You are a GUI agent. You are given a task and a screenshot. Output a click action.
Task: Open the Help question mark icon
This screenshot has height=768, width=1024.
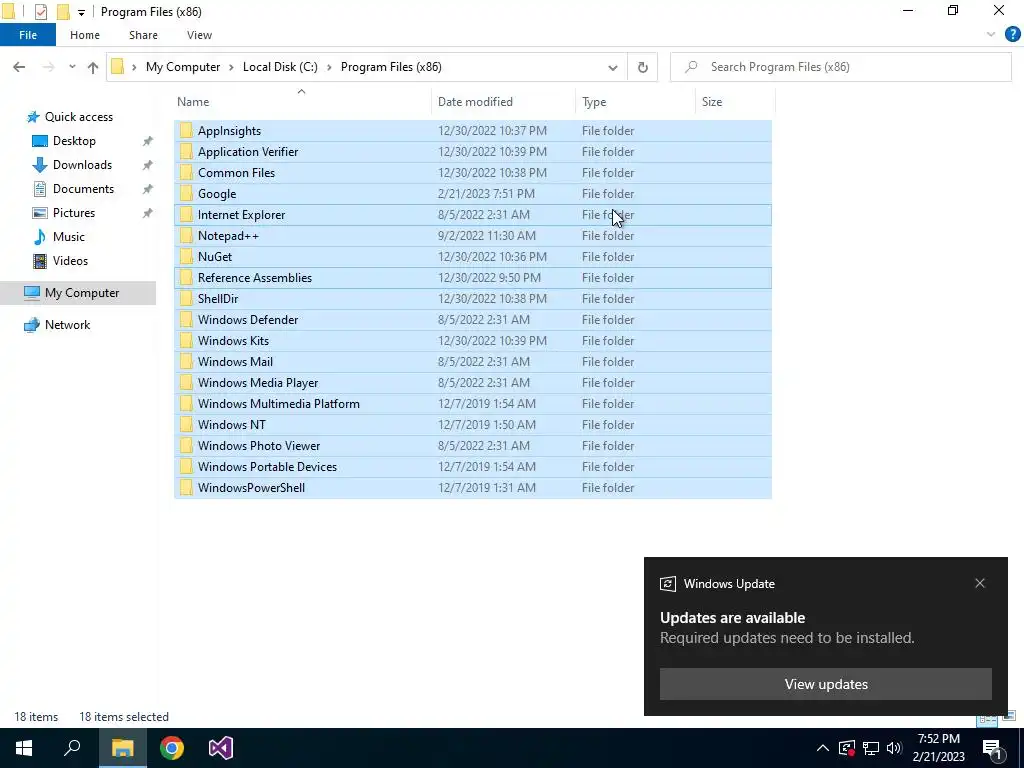(x=1012, y=35)
